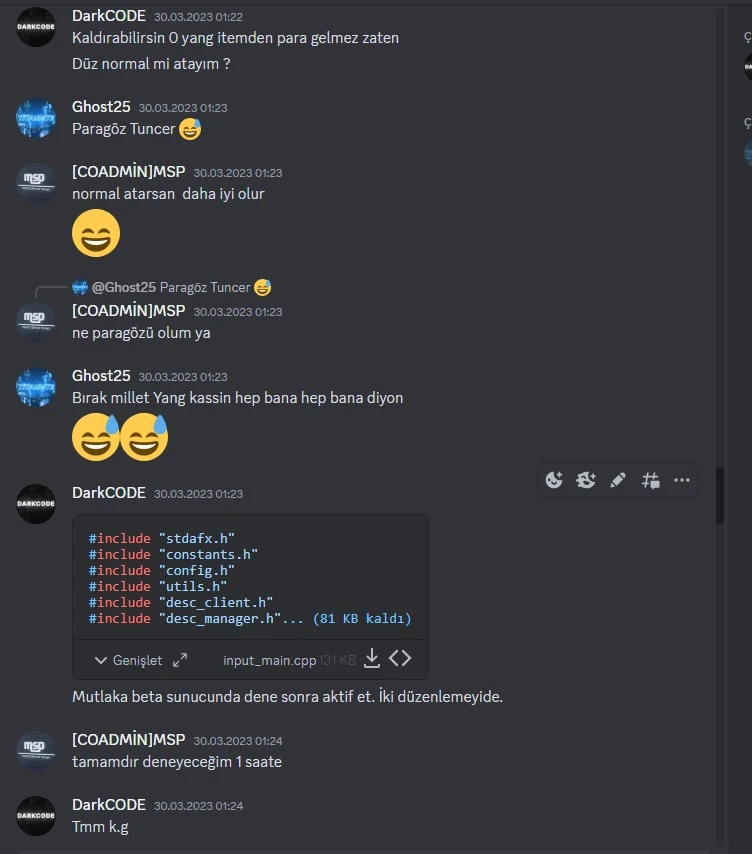
Task: Click the input_main.cpp file name
Action: [x=270, y=661]
